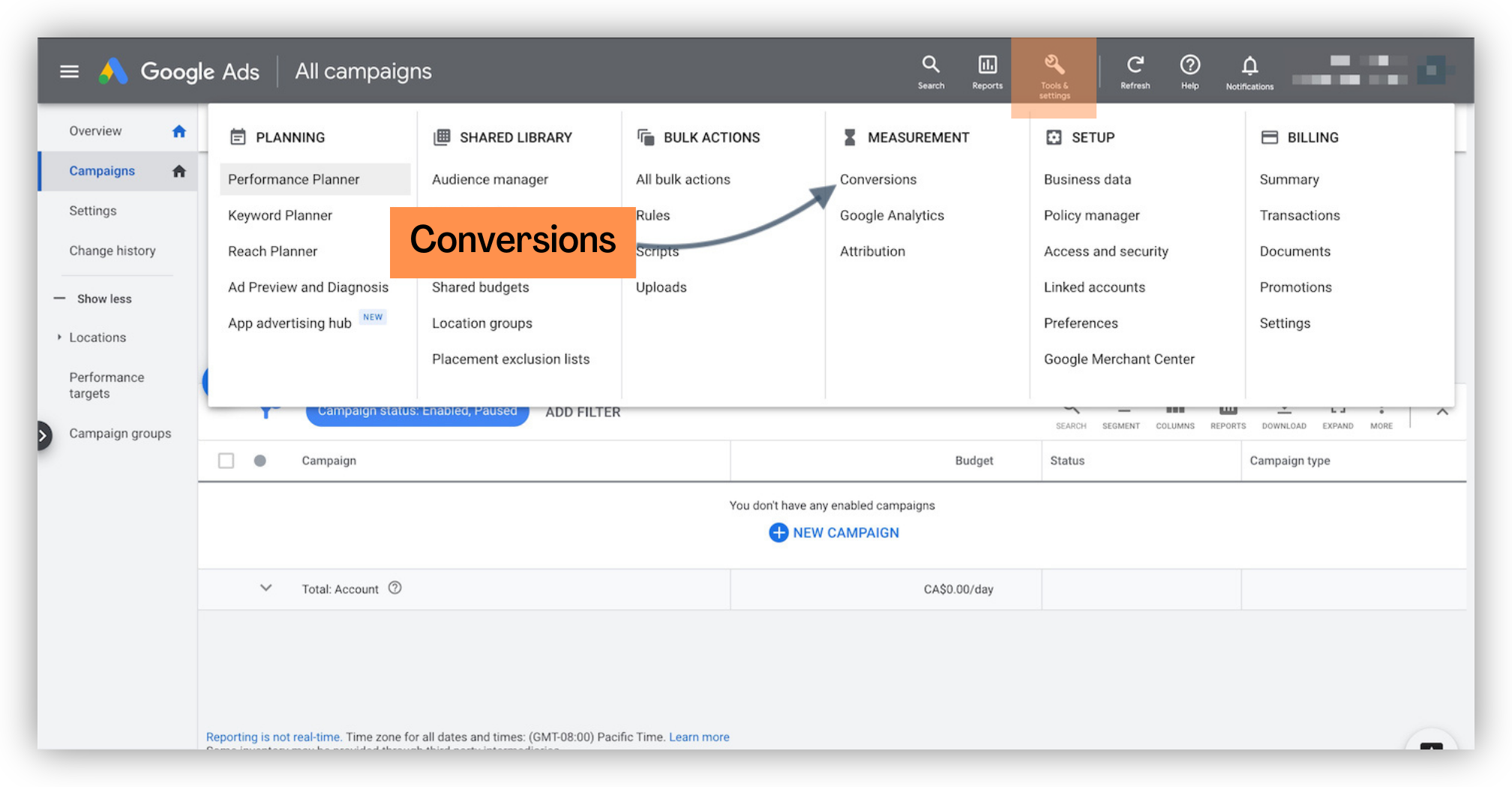1512x787 pixels.
Task: Click the Tools & settings wrench icon
Action: click(x=1054, y=65)
